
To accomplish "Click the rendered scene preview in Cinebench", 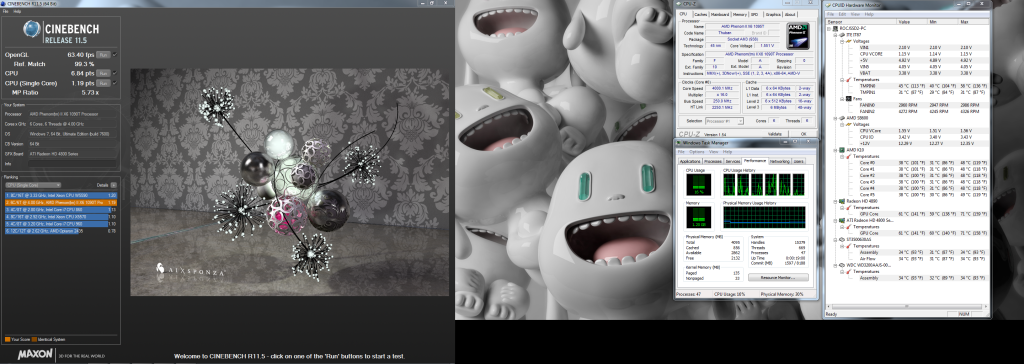I will click(290, 182).
